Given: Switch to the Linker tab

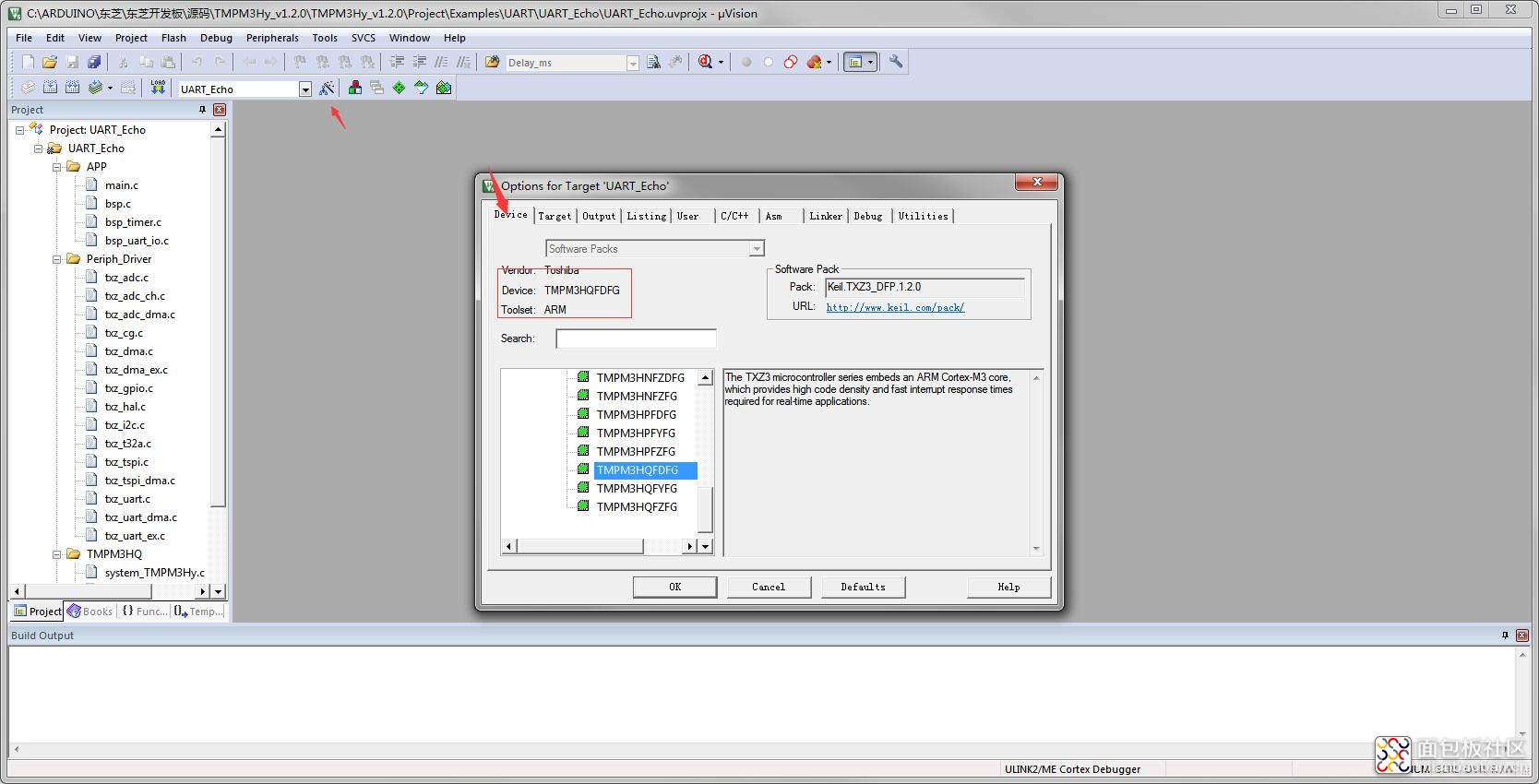Looking at the screenshot, I should (x=826, y=216).
